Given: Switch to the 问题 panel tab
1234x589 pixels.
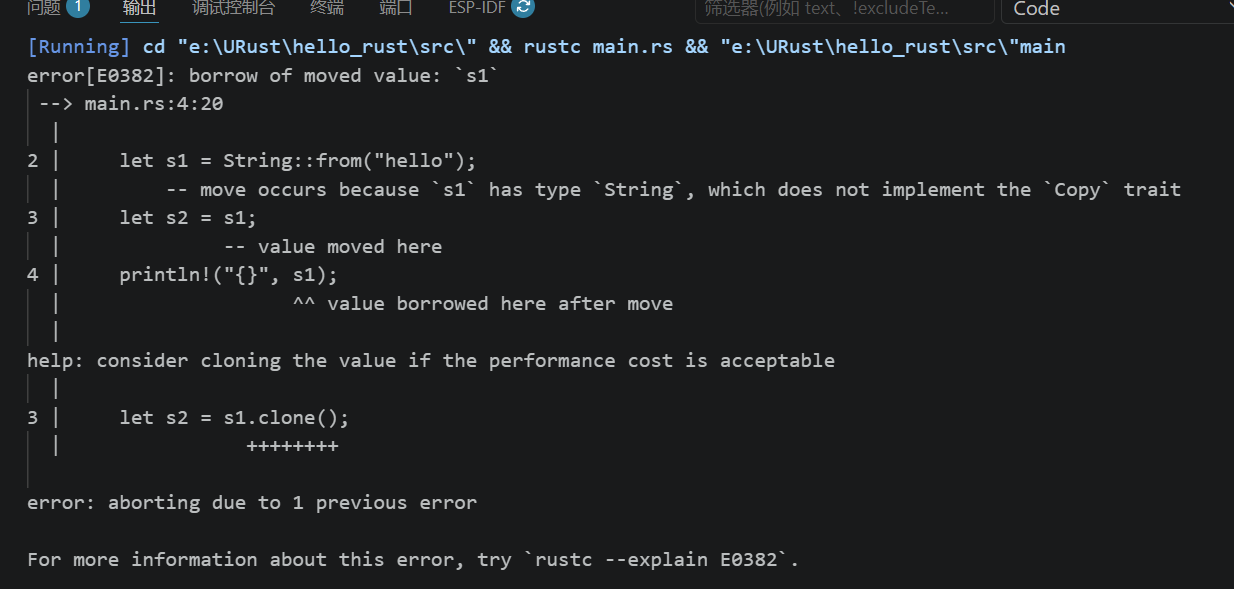Looking at the screenshot, I should pyautogui.click(x=44, y=8).
